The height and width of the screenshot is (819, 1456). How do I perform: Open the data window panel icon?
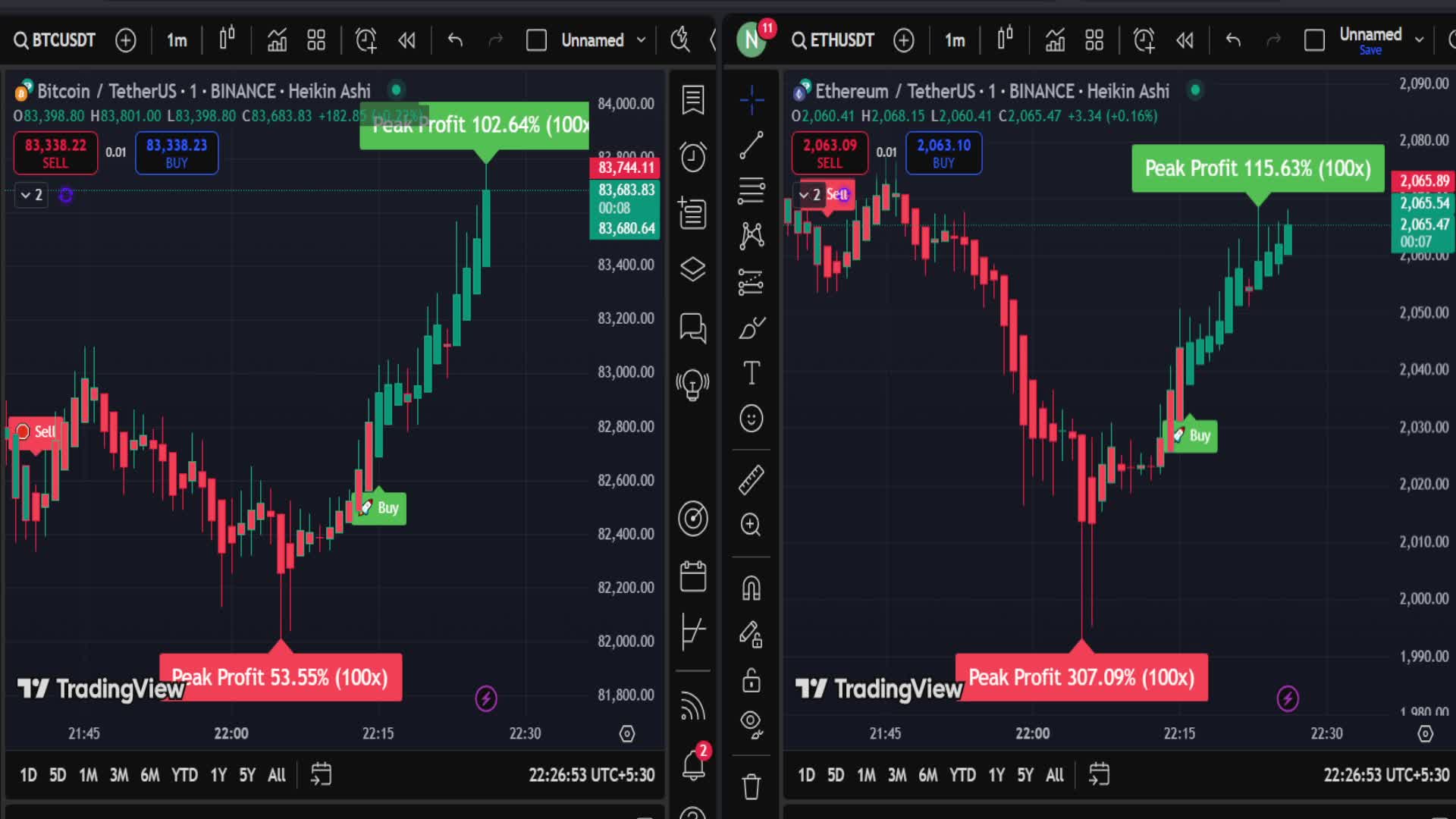click(x=692, y=213)
